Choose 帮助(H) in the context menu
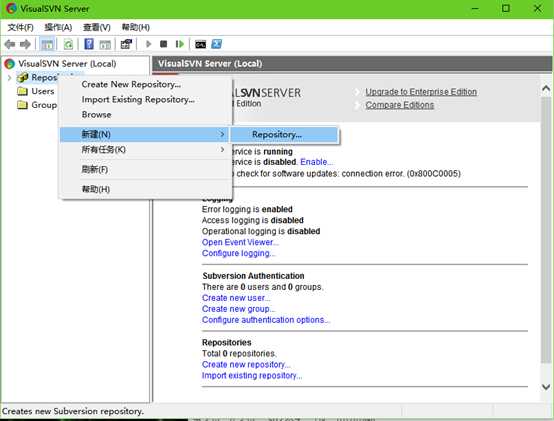This screenshot has height=421, width=554. 146,189
